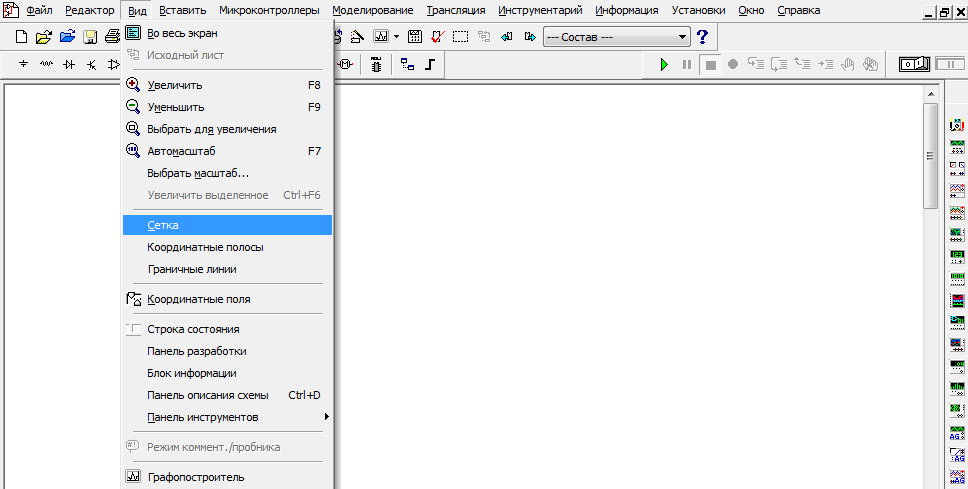
Task: Click the blue Help question mark
Action: (702, 37)
